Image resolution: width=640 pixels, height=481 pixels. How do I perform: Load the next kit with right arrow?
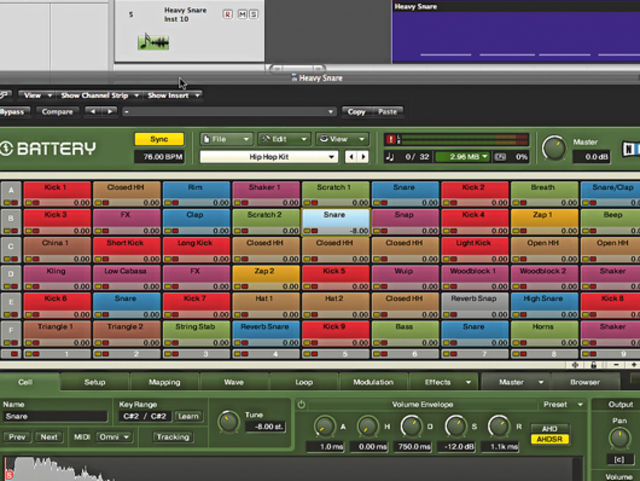363,157
